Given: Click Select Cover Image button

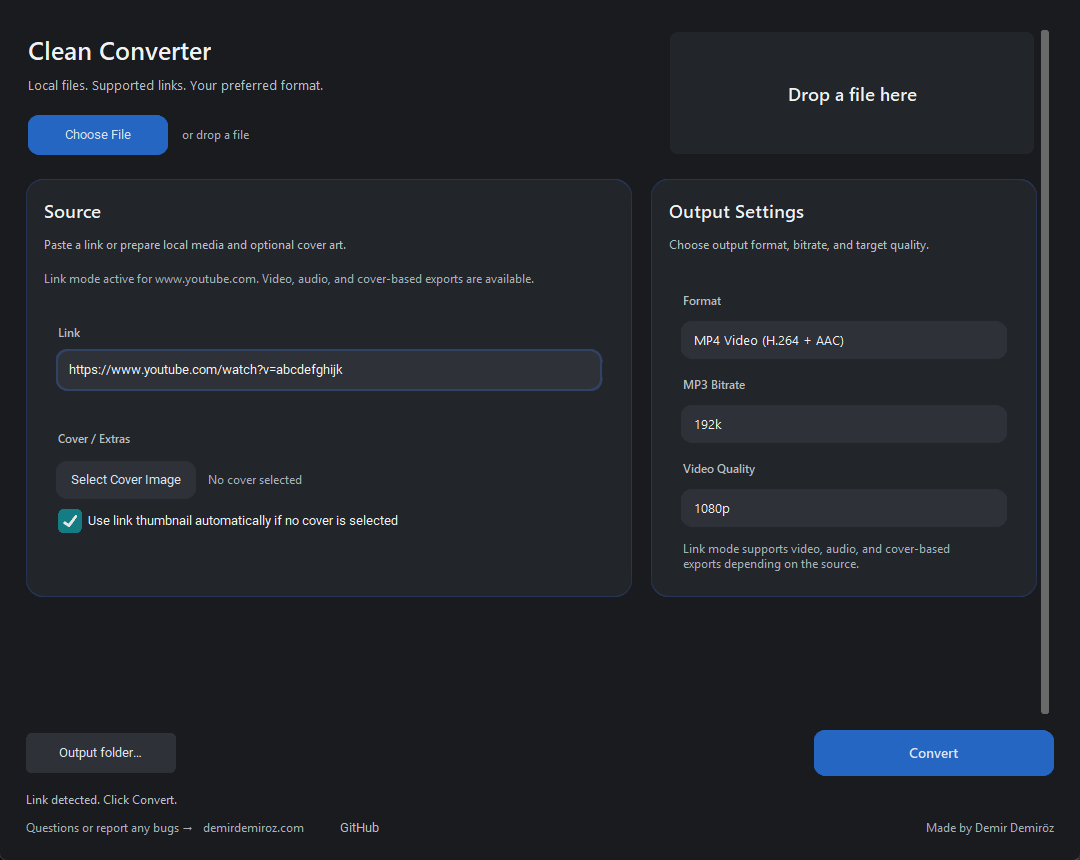Looking at the screenshot, I should point(126,480).
